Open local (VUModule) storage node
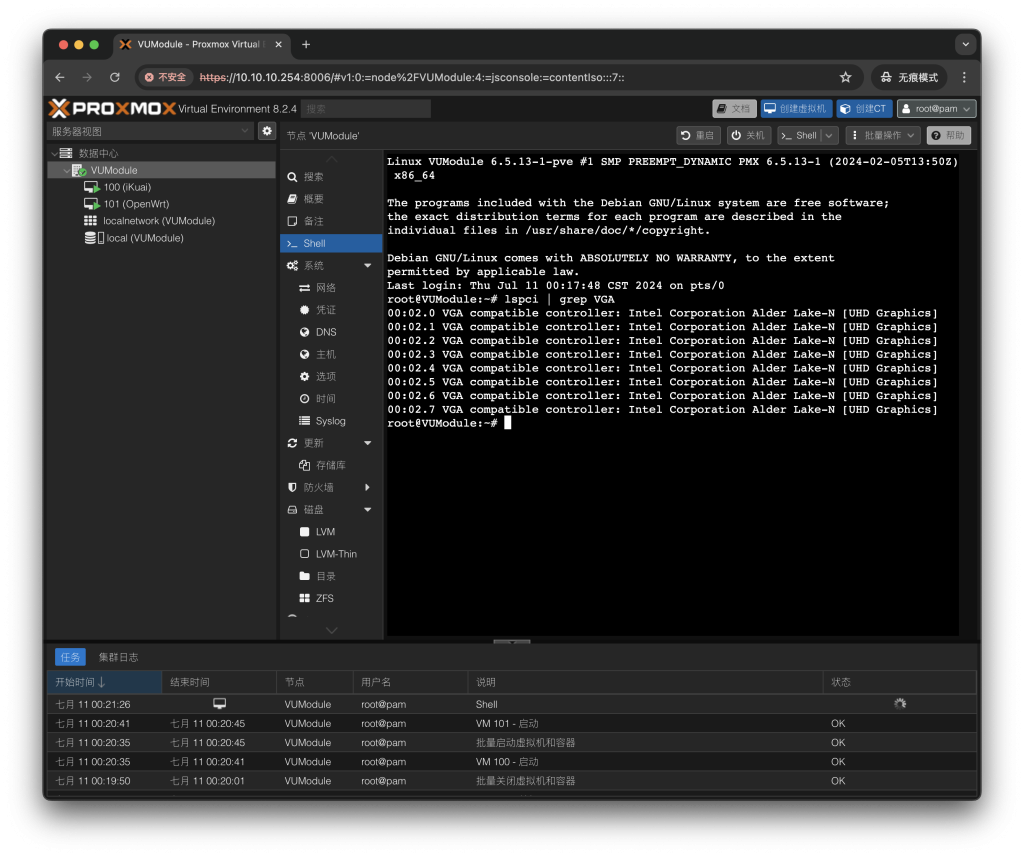 click(x=144, y=238)
